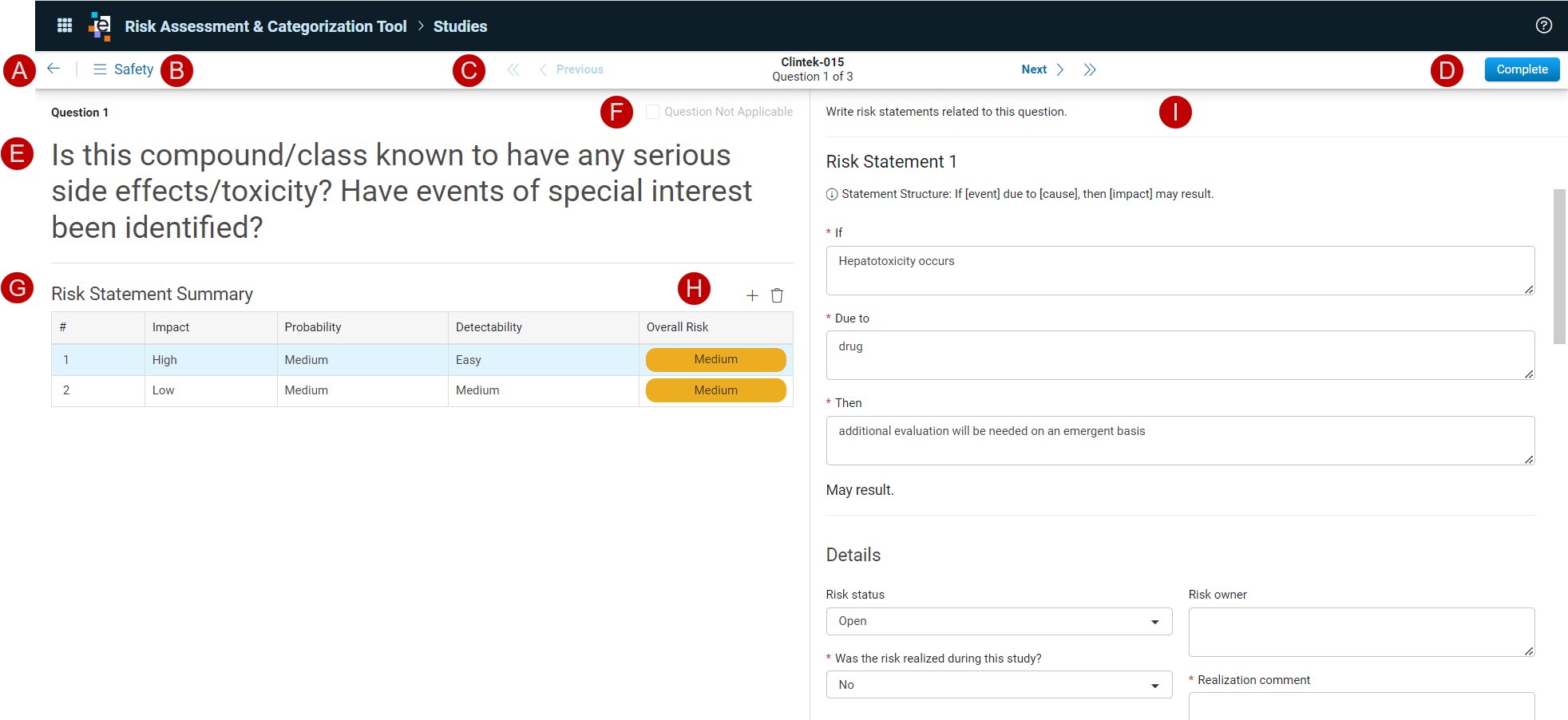Edit the If field with Hepatotoxicity occurs
This screenshot has width=1568, height=720.
click(1180, 271)
